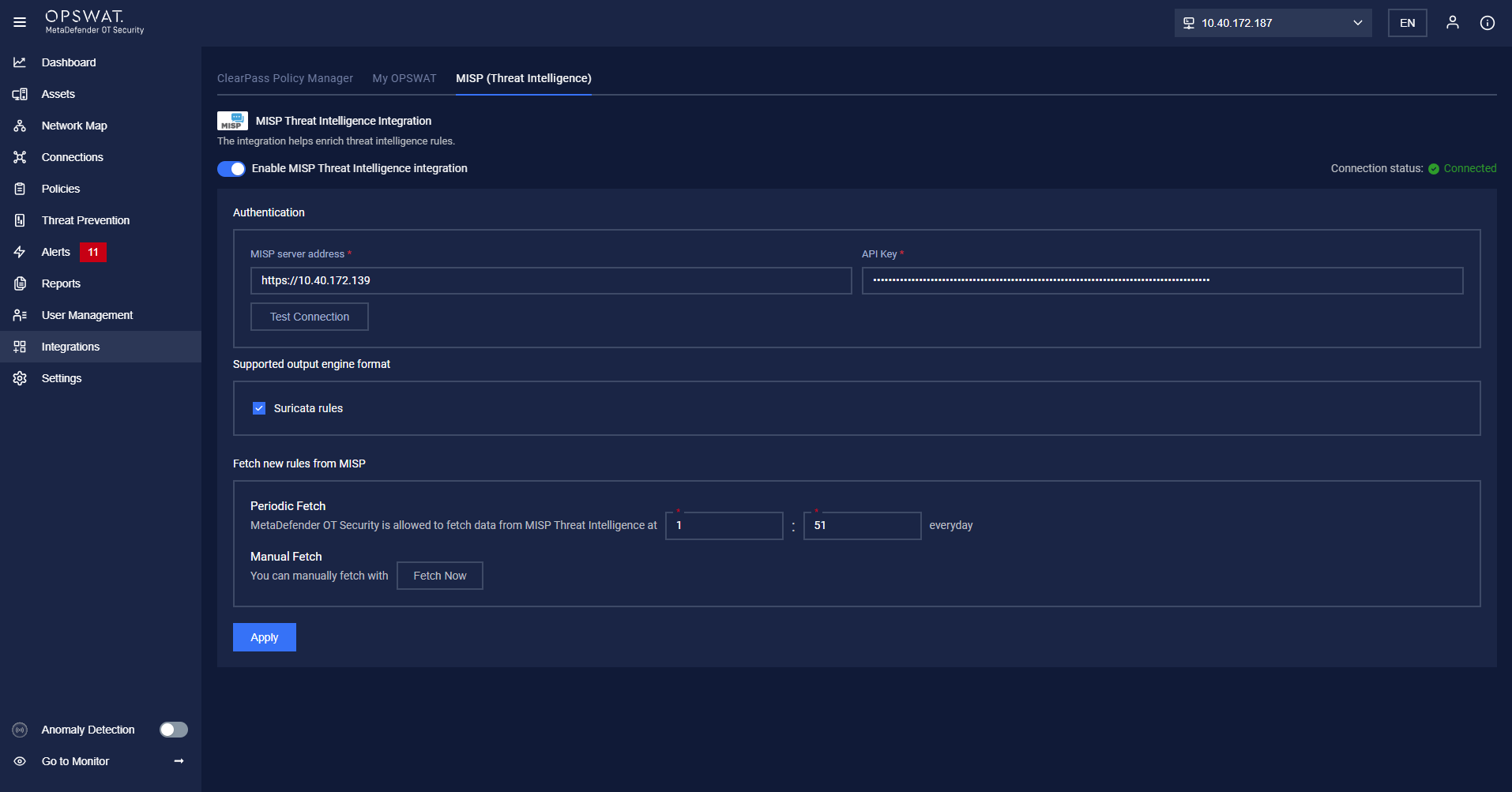Open the Settings menu item
Viewport: 1512px width, 792px height.
pos(100,378)
